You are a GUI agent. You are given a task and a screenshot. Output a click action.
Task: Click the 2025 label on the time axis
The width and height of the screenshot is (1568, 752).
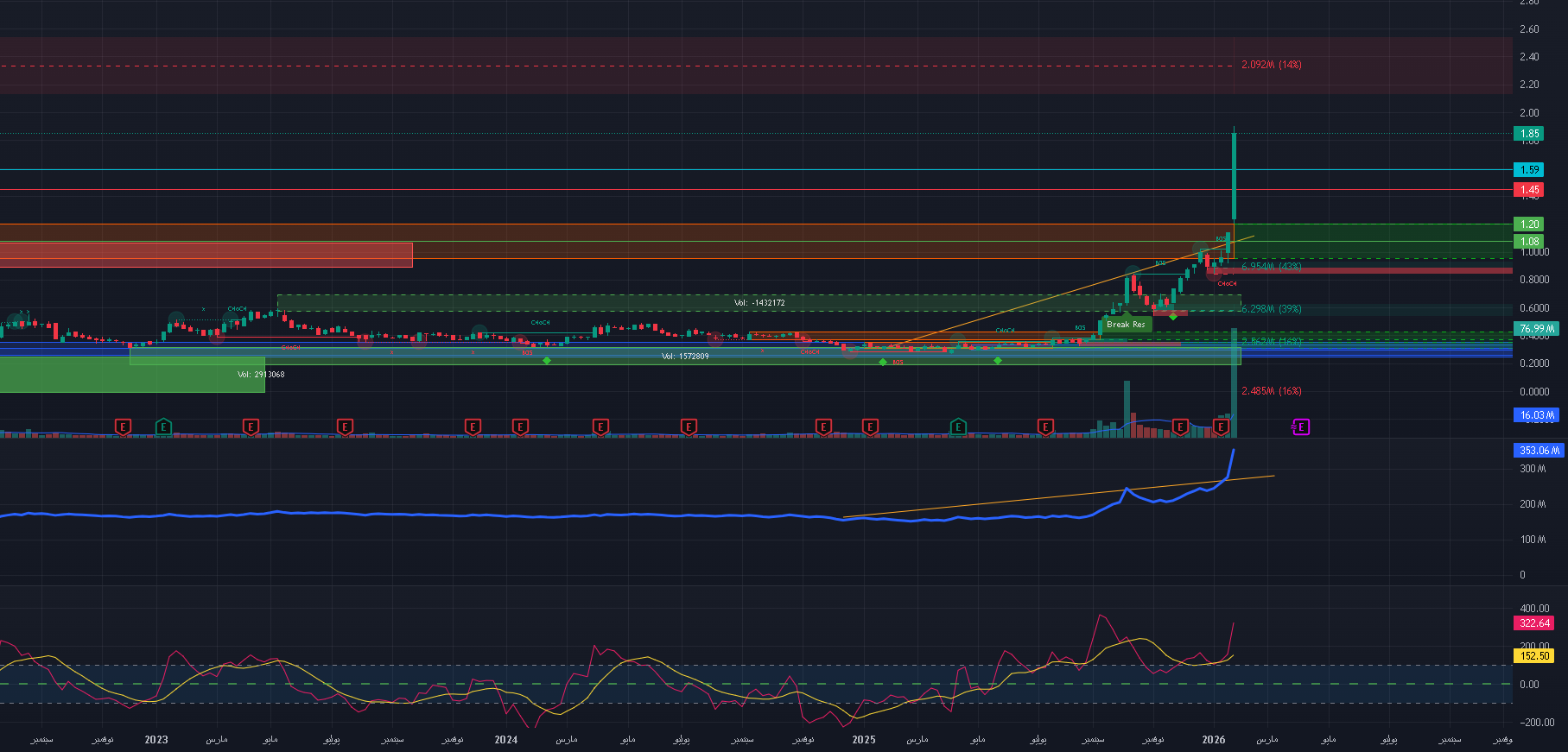pos(863,740)
